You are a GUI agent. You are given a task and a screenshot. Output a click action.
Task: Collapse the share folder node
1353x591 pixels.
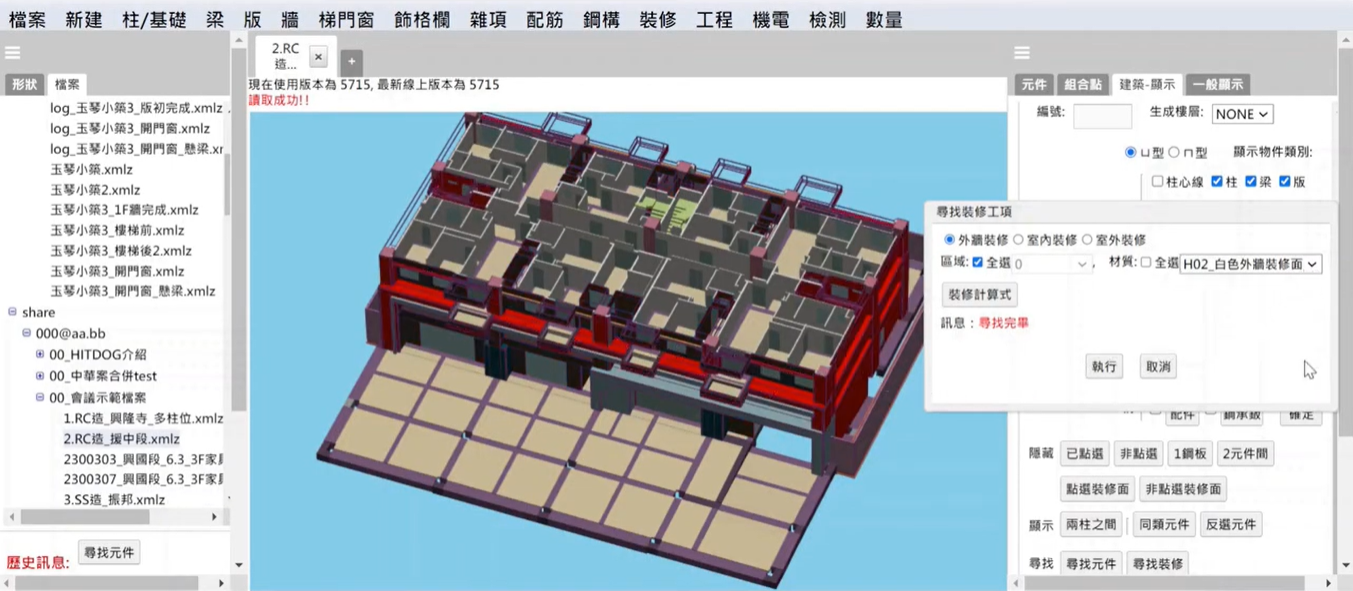pyautogui.click(x=13, y=312)
